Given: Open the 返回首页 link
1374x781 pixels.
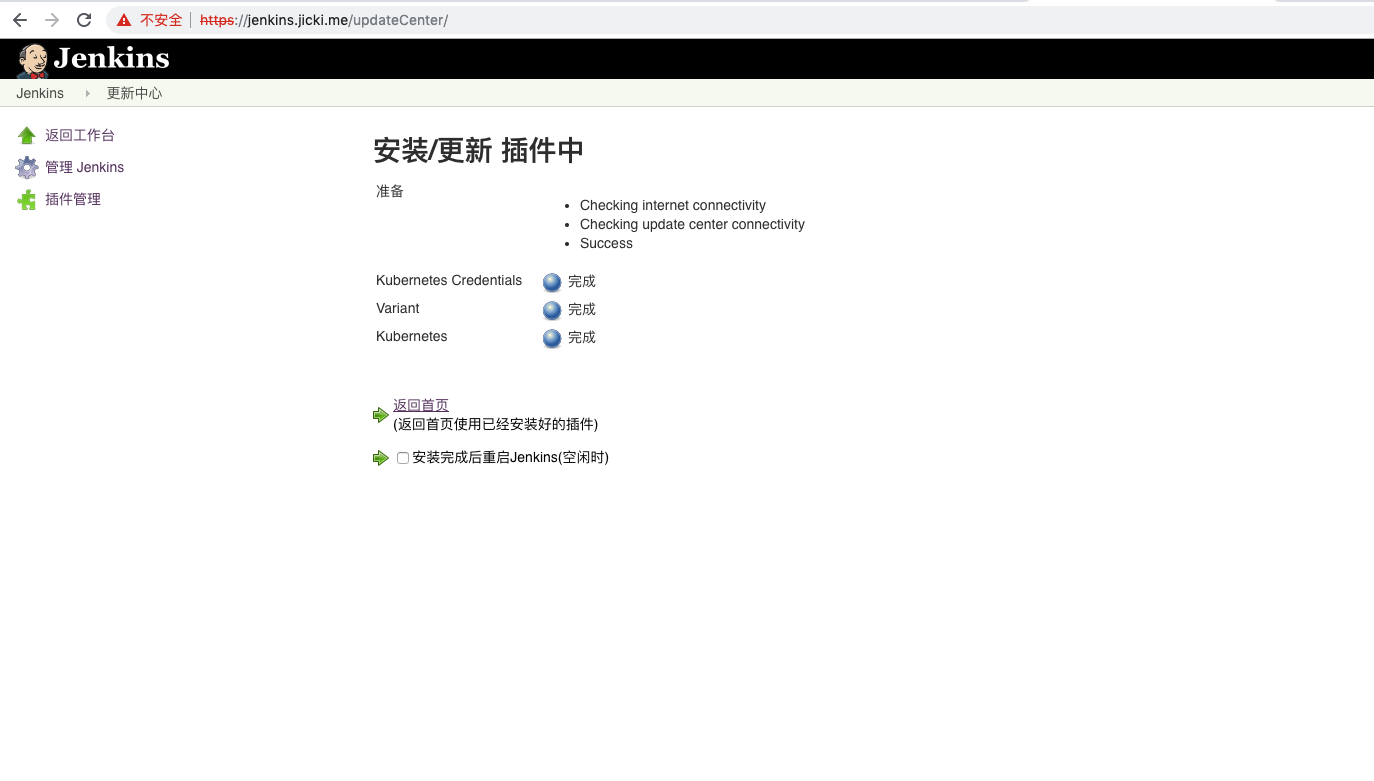Looking at the screenshot, I should click(420, 404).
